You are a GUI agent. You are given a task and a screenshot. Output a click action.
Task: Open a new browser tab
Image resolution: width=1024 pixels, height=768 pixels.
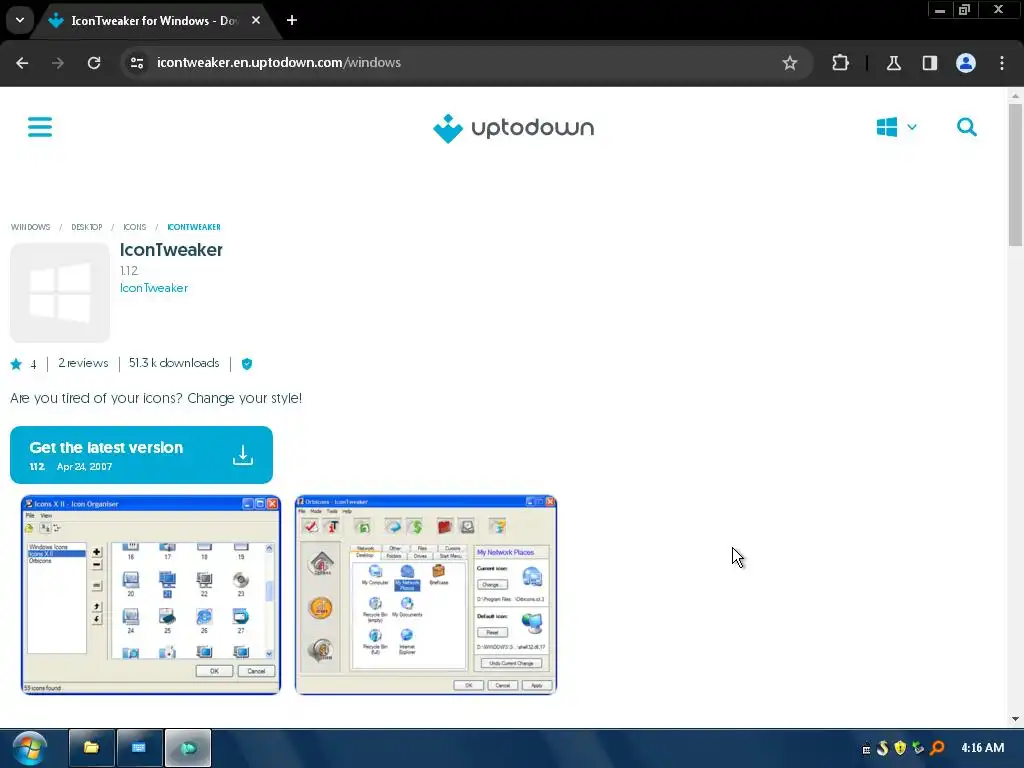click(x=292, y=20)
